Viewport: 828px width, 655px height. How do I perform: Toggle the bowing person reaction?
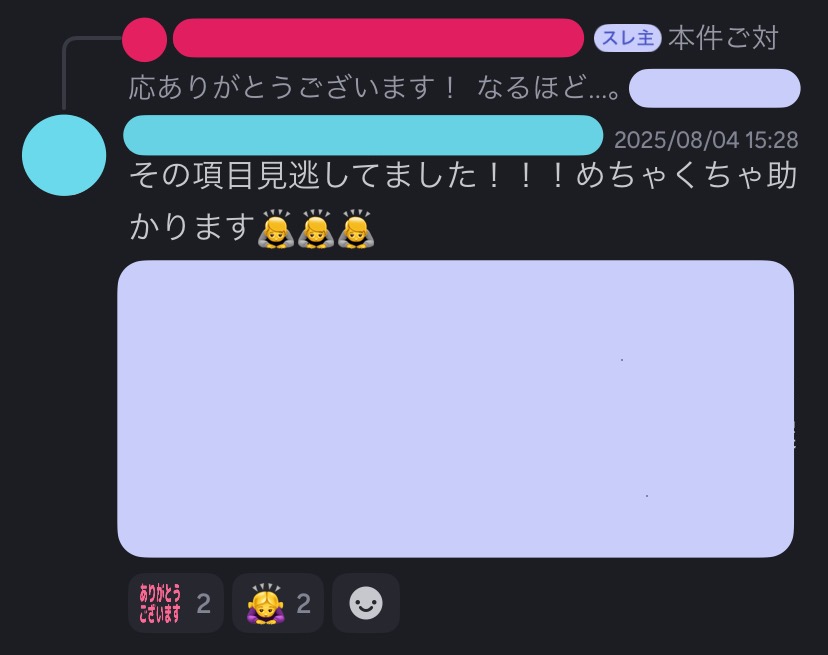point(278,603)
